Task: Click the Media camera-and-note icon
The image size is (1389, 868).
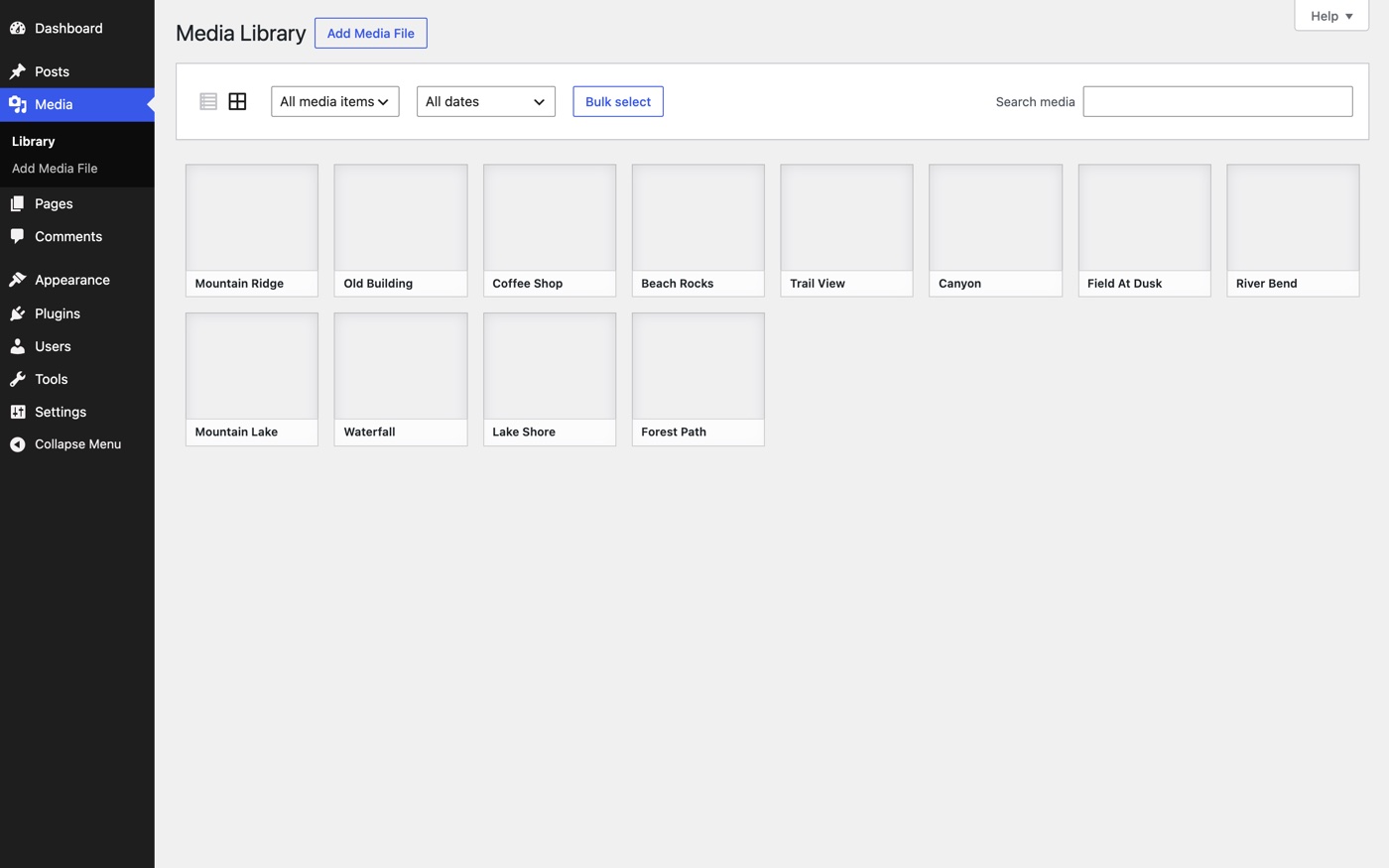Action: (x=18, y=104)
